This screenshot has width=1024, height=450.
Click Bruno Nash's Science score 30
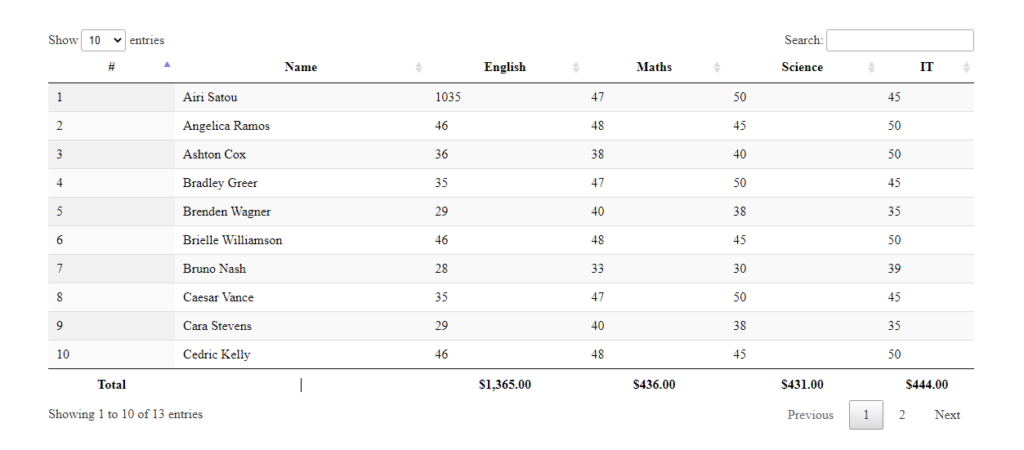pyautogui.click(x=739, y=269)
